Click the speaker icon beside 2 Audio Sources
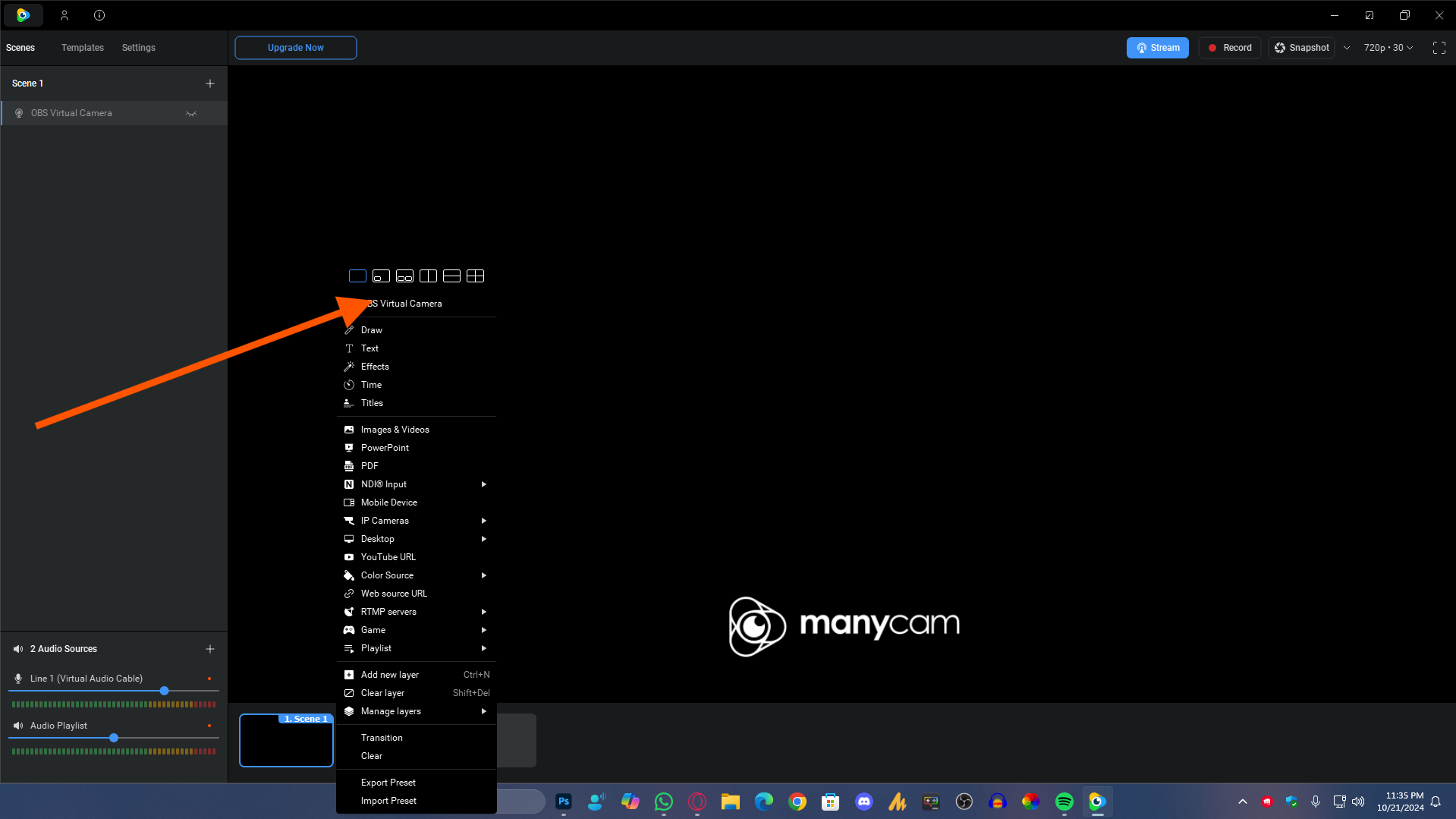This screenshot has height=819, width=1456. pyautogui.click(x=18, y=649)
